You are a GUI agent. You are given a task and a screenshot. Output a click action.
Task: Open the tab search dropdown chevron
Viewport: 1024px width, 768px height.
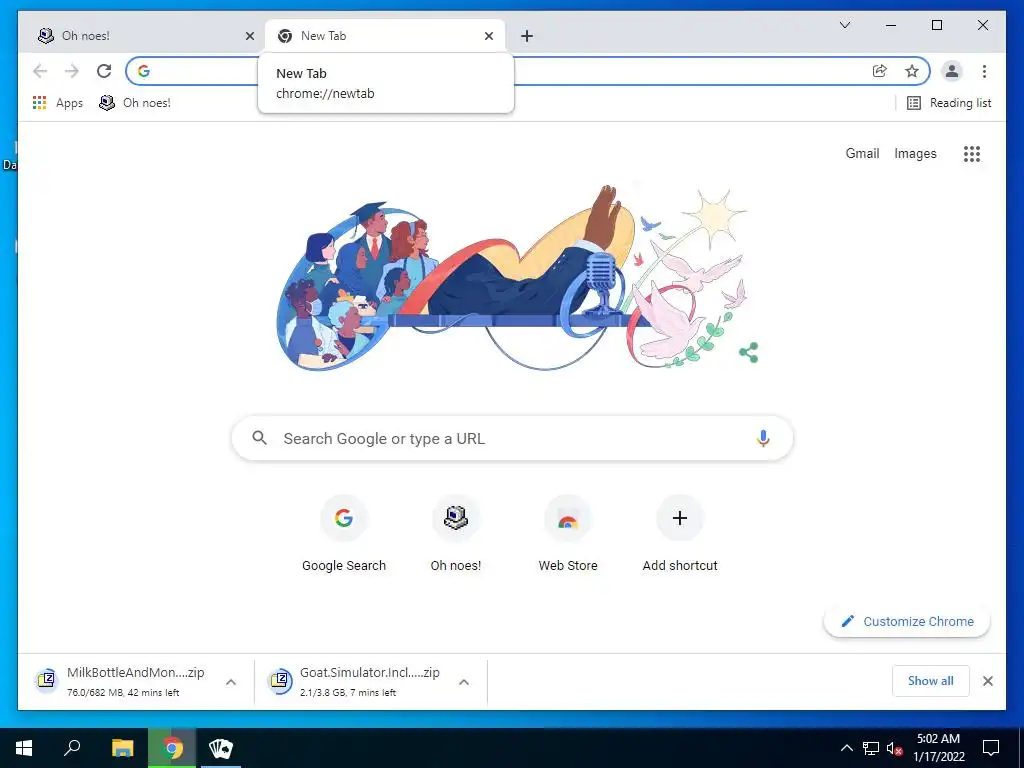point(844,25)
